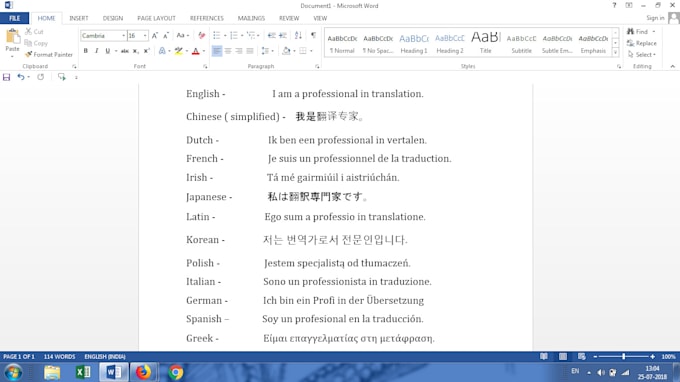
Task: Switch to REVIEW tab
Action: pos(289,18)
